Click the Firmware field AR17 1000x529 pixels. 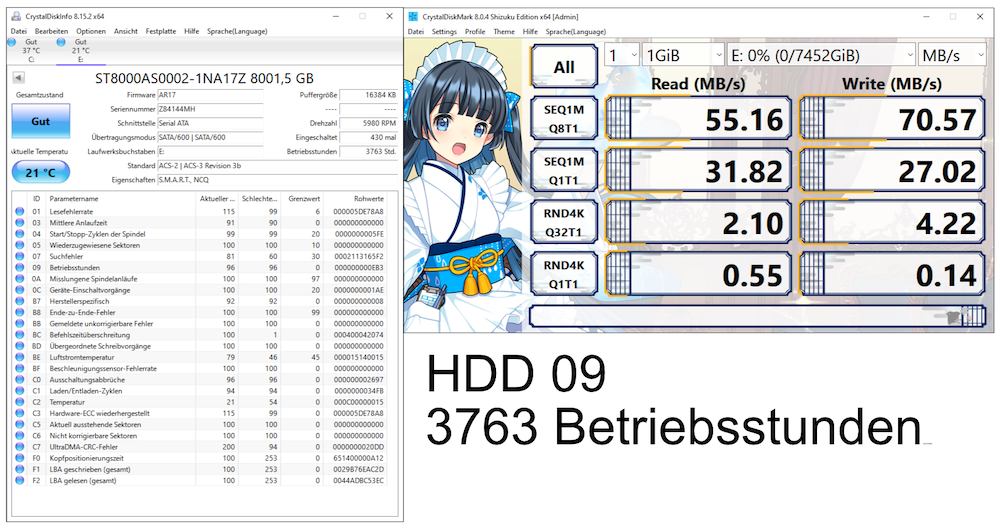click(x=210, y=95)
